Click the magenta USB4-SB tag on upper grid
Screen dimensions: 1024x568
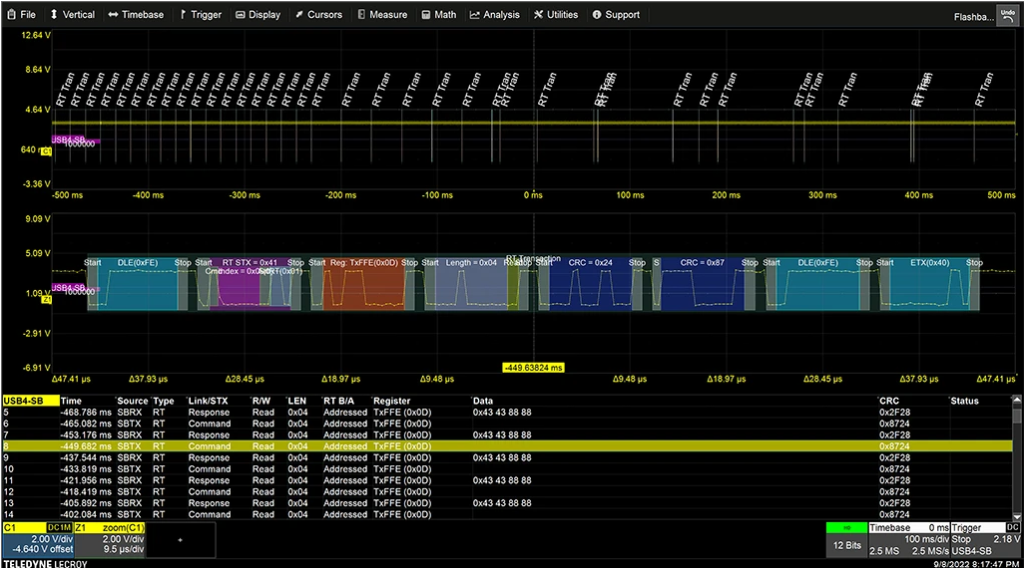(x=68, y=140)
